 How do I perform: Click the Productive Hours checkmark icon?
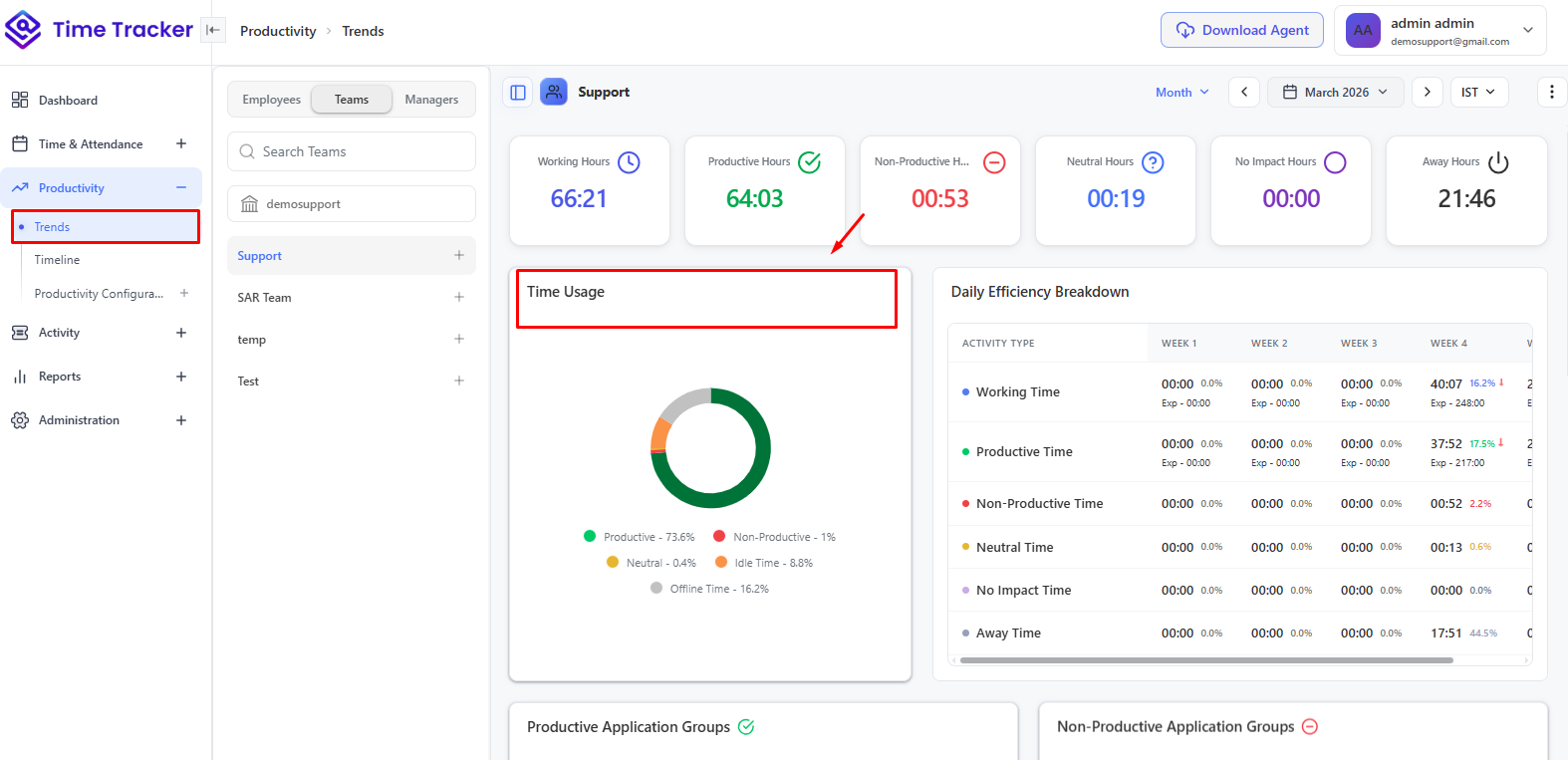(x=810, y=162)
